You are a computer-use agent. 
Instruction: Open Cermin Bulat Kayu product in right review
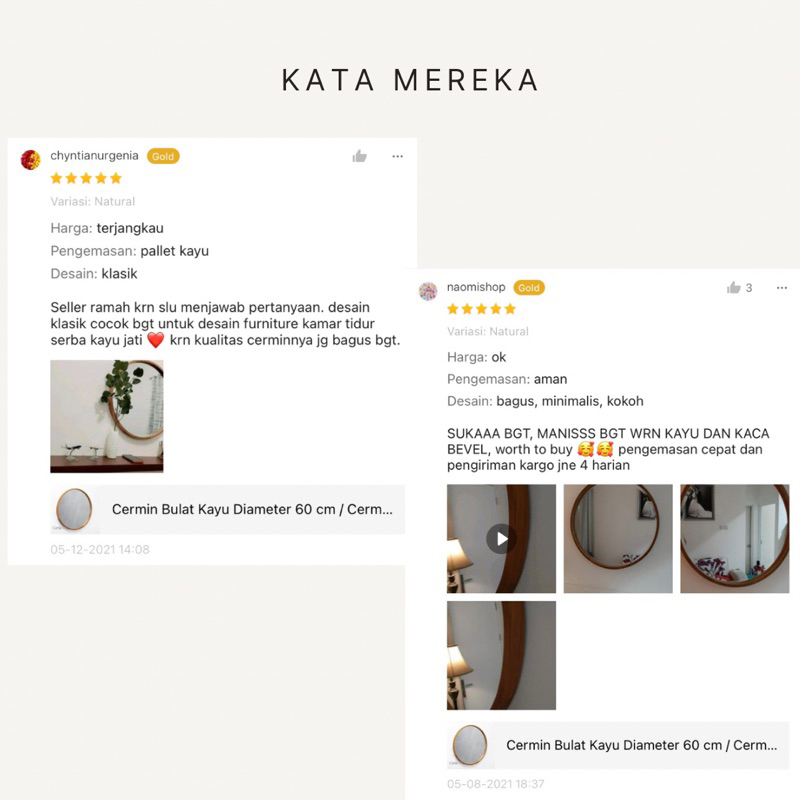tap(618, 745)
